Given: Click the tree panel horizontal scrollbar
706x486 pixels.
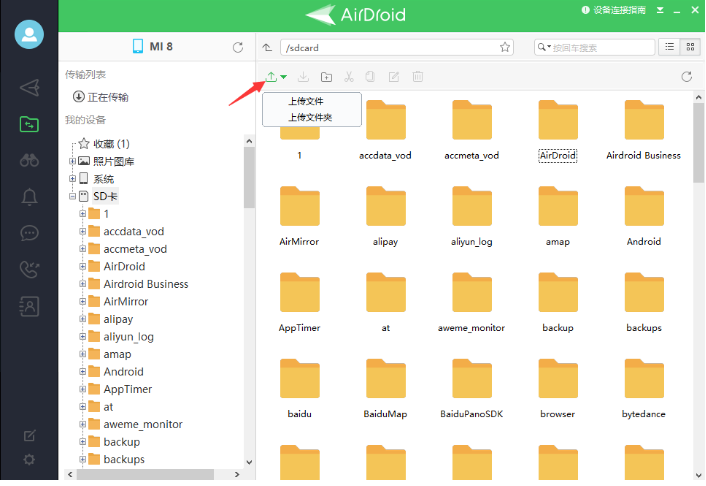Looking at the screenshot, I should click(145, 474).
